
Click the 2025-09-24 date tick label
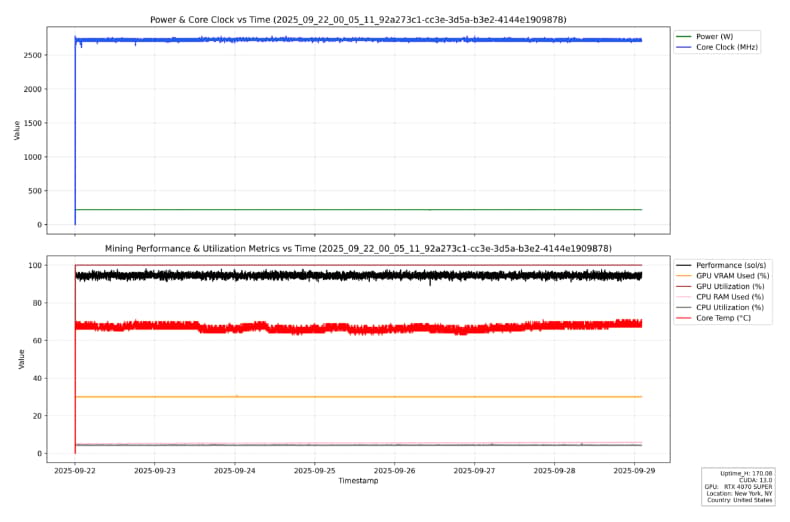(x=235, y=471)
